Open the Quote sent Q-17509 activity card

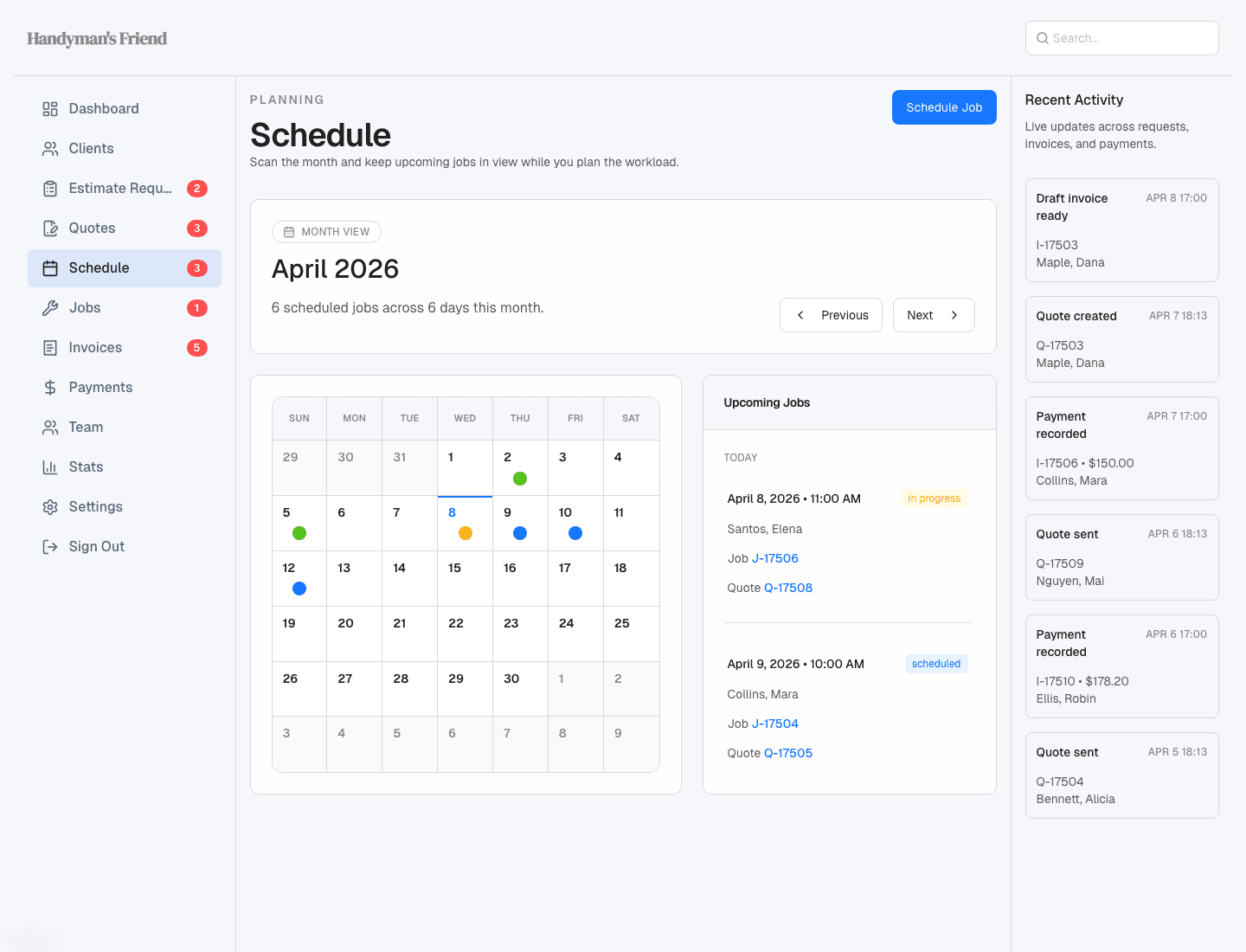pos(1122,557)
